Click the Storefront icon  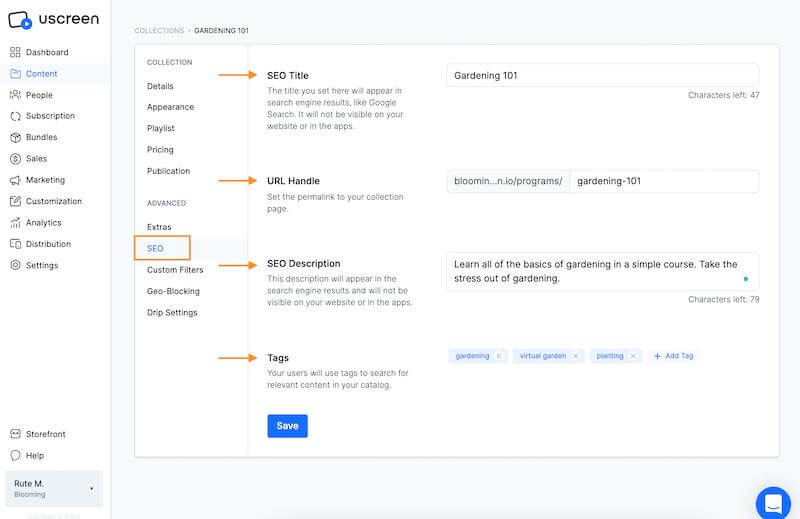16,434
